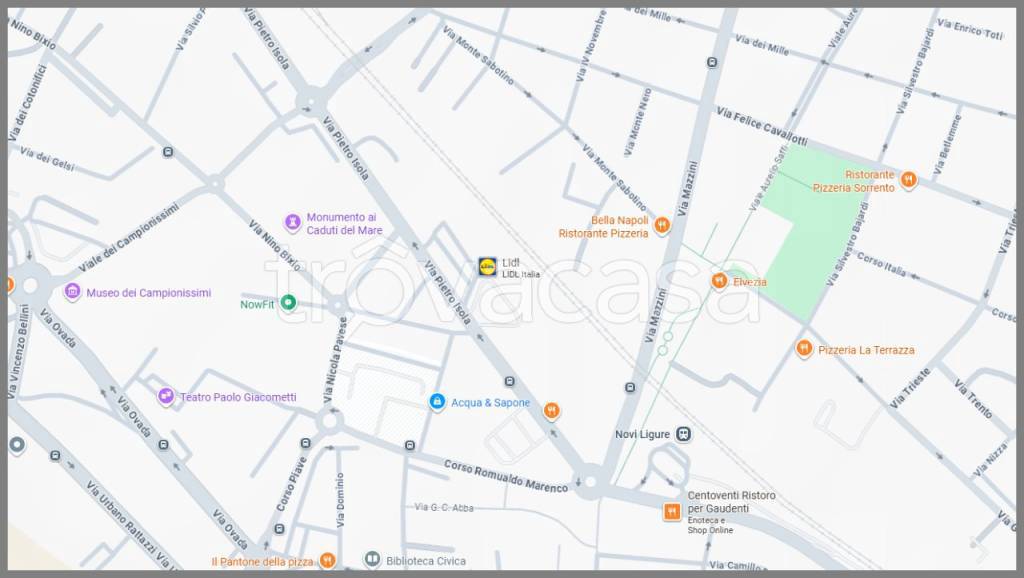Open the Pizzeria La Terrazza marker icon

pos(804,349)
